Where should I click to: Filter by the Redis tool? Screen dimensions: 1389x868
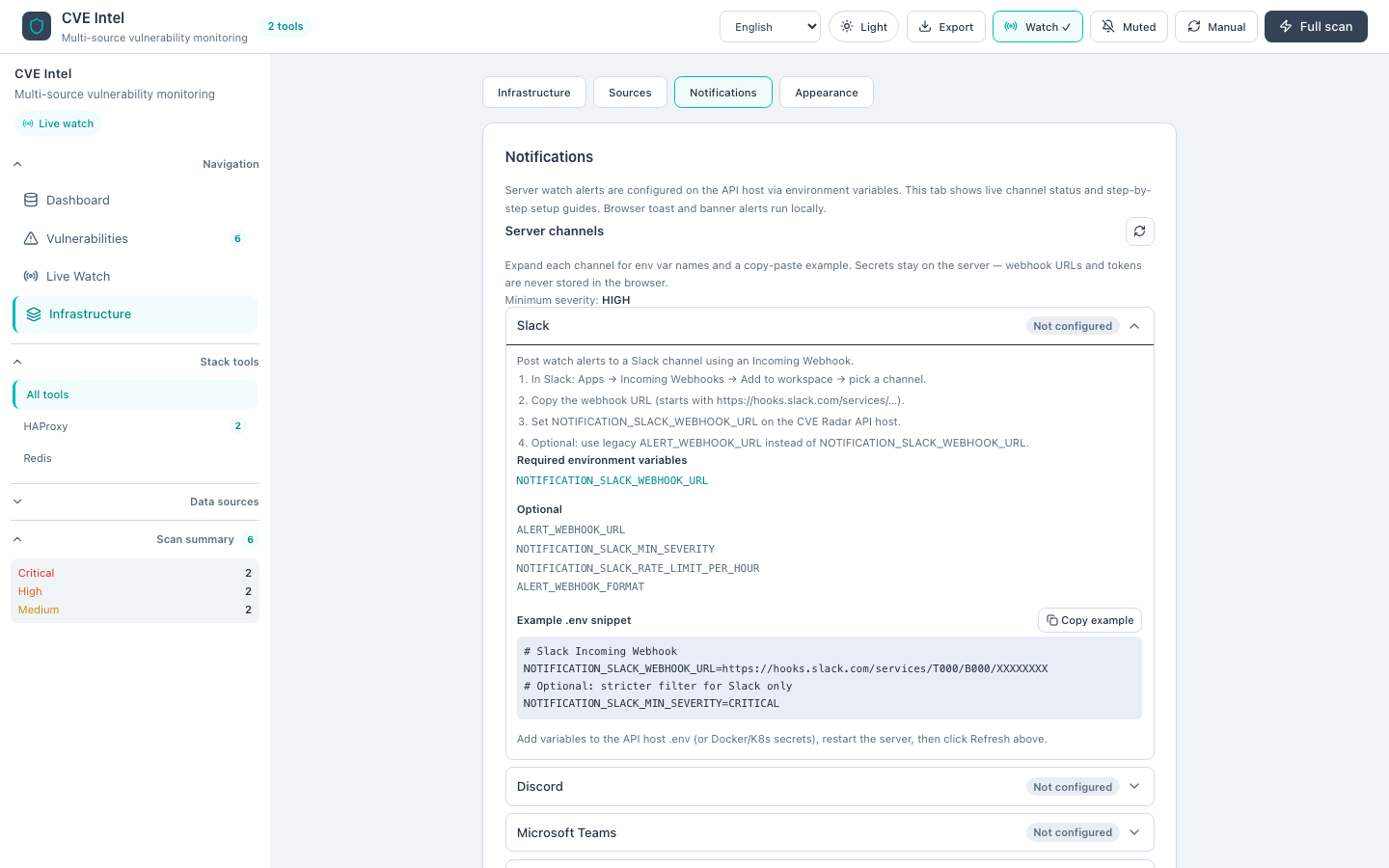[x=135, y=458]
